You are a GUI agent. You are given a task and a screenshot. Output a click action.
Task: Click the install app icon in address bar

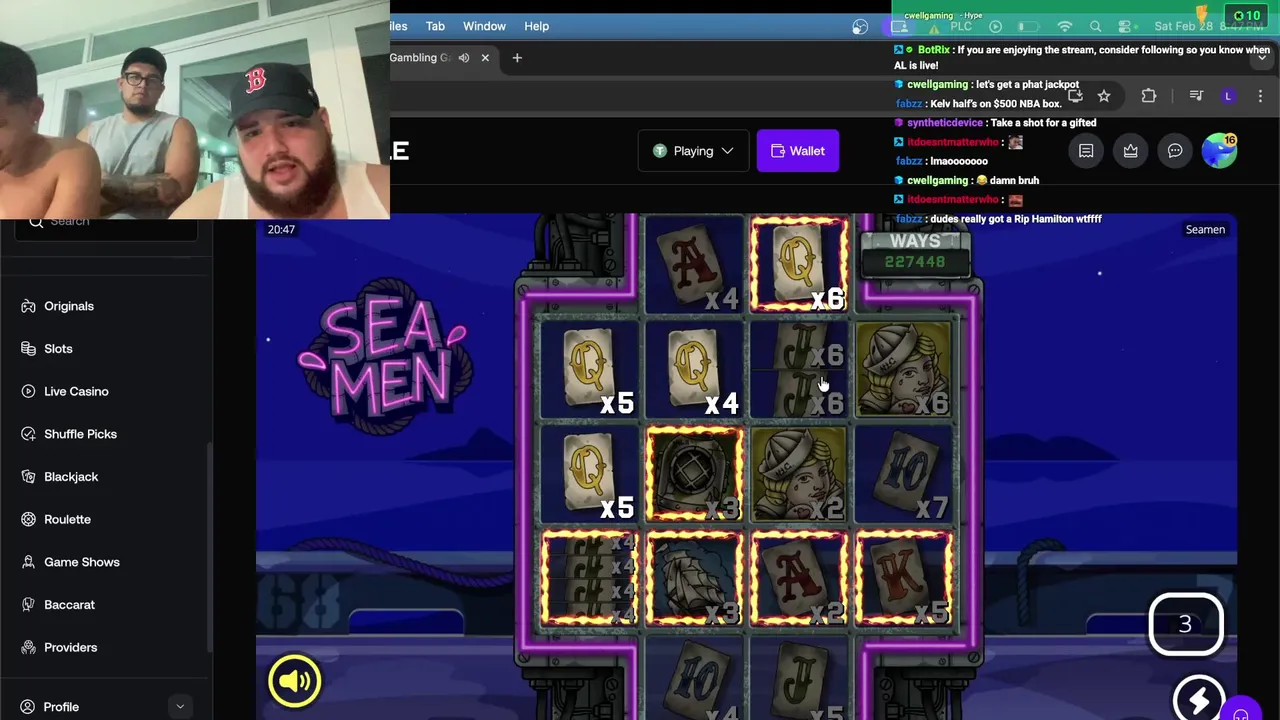(1075, 96)
